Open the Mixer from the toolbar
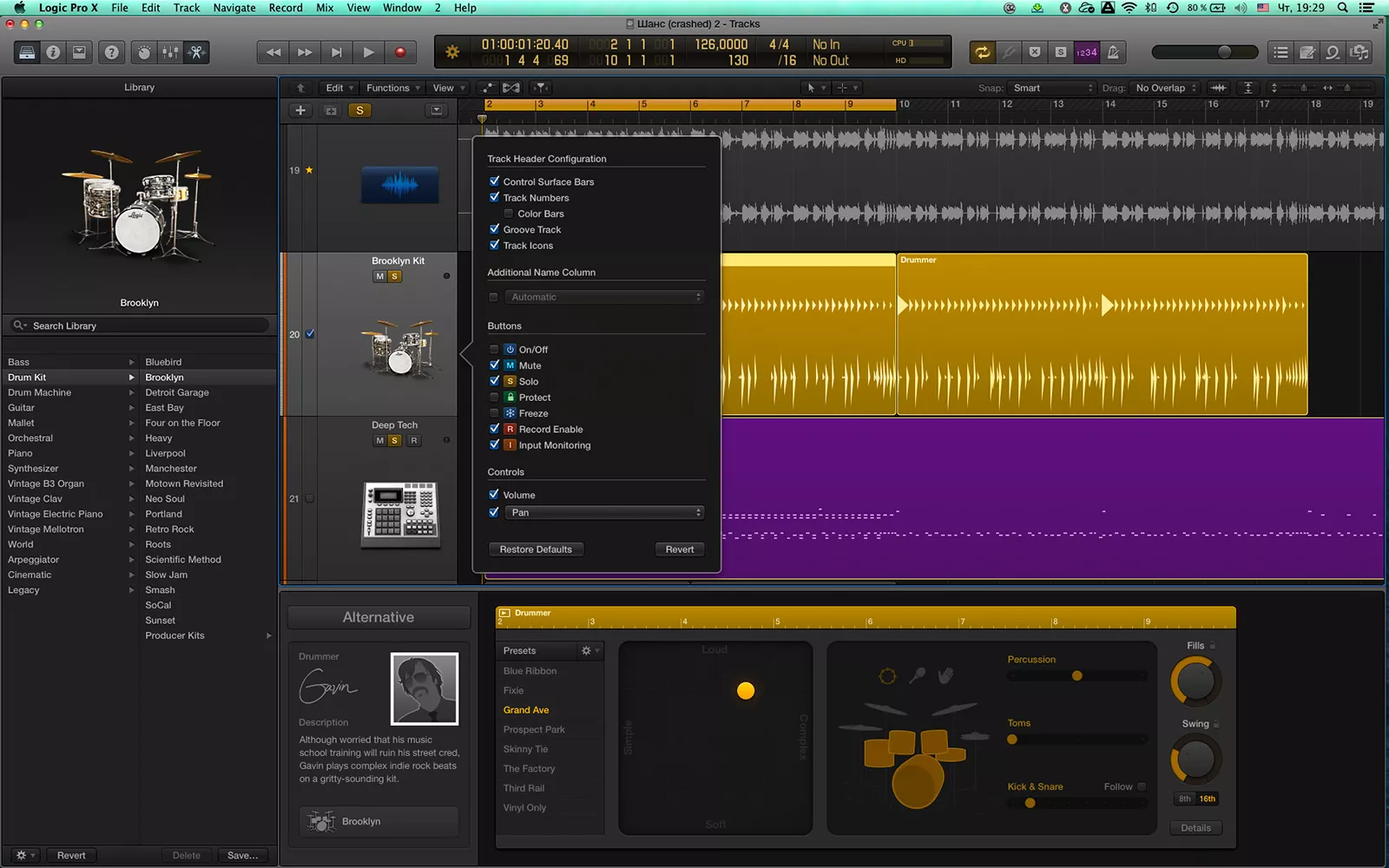The image size is (1389, 868). click(x=170, y=52)
